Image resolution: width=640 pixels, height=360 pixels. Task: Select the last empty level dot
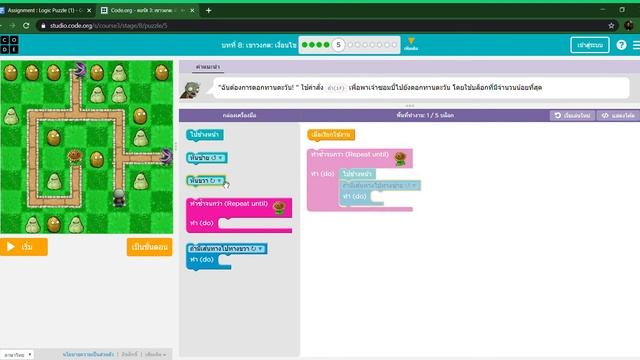click(x=394, y=45)
